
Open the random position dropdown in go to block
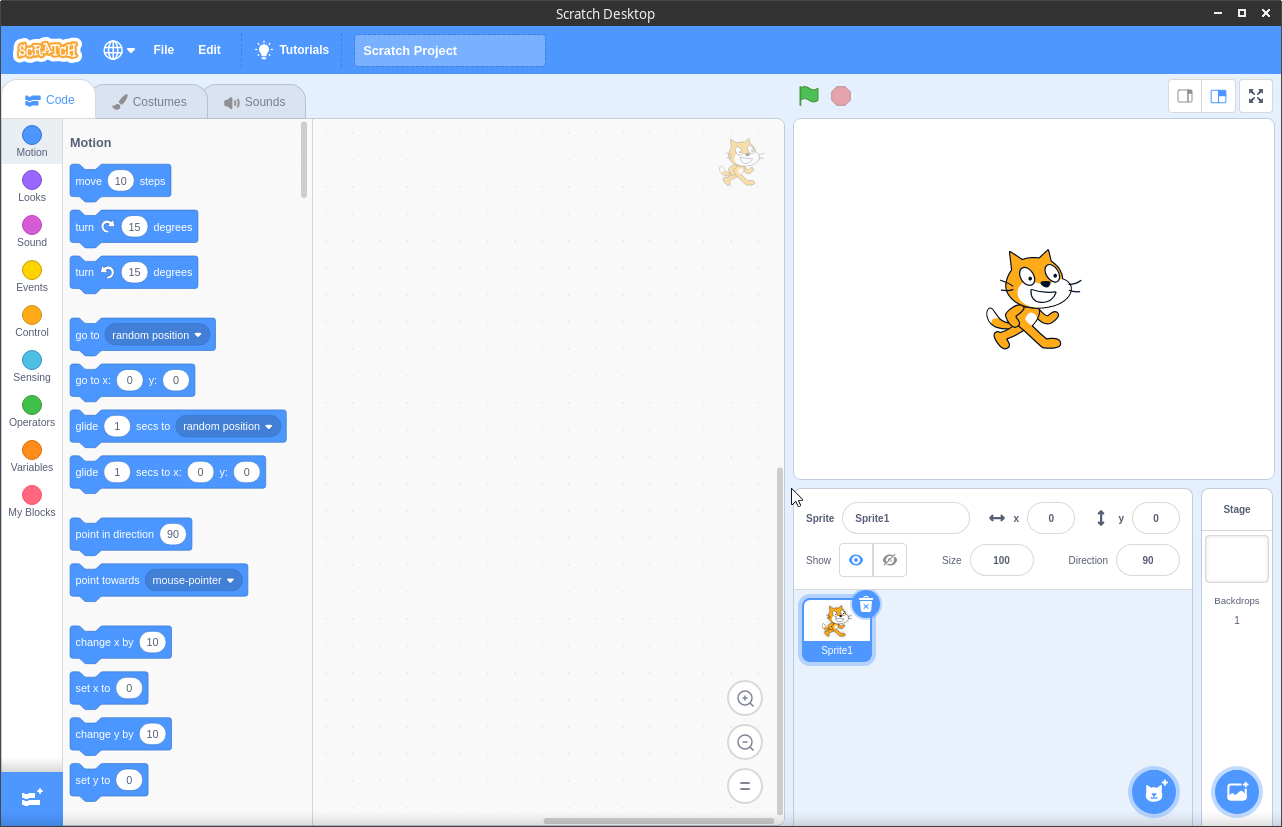[x=155, y=335]
